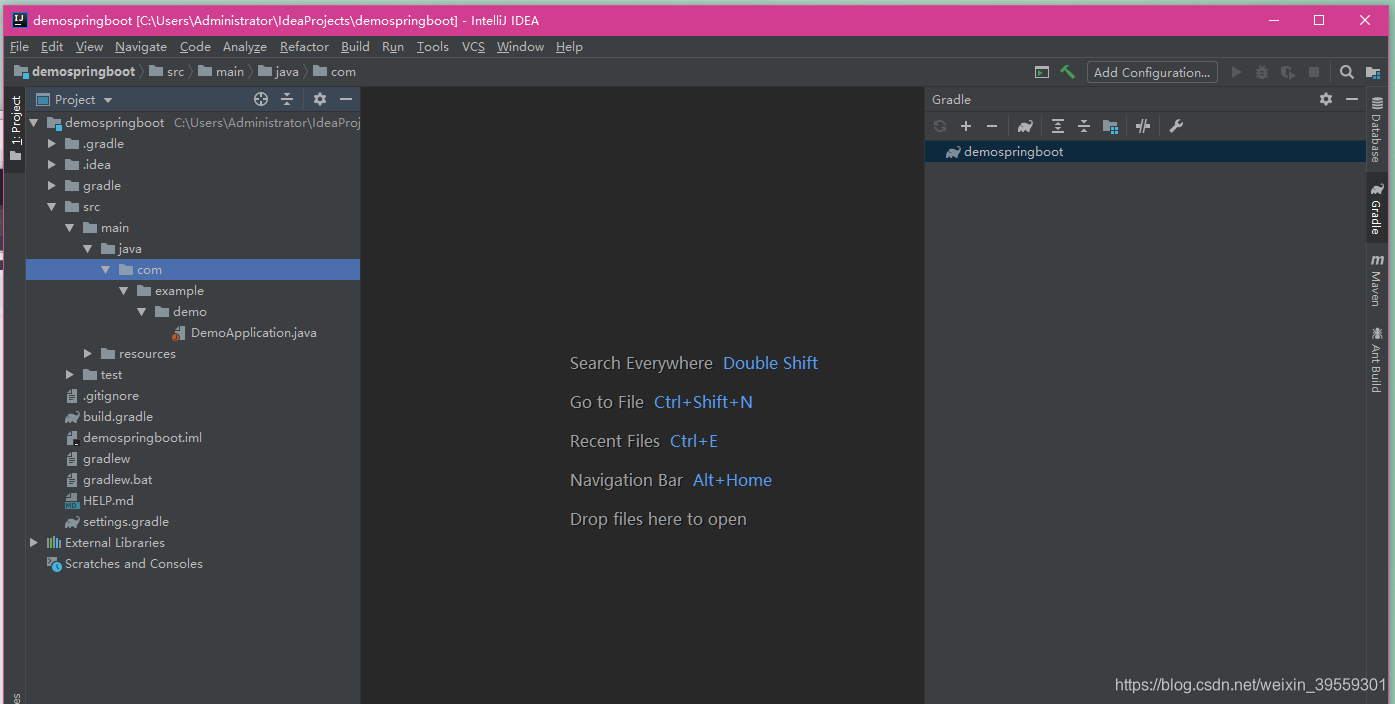Screen dimensions: 1395x704
Task: Open the Navigate menu
Action: coord(141,47)
